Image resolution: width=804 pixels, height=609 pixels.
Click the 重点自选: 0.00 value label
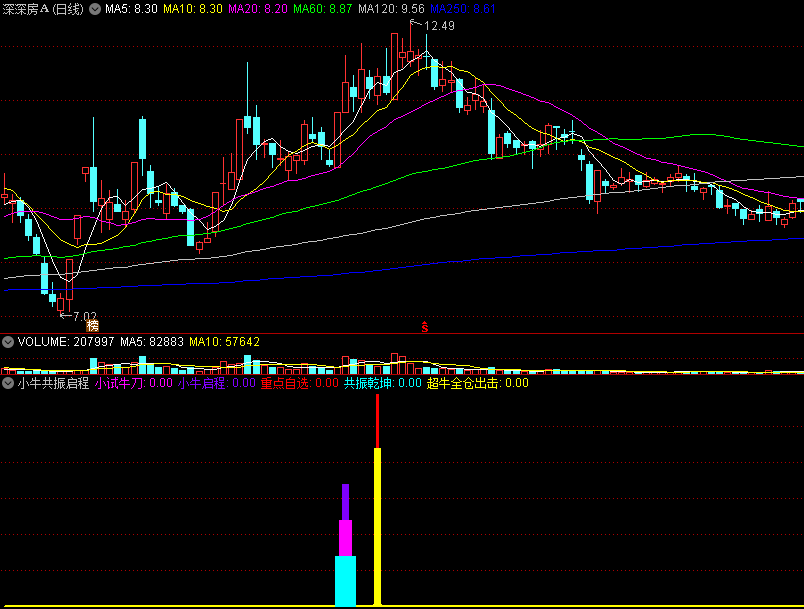[300, 383]
